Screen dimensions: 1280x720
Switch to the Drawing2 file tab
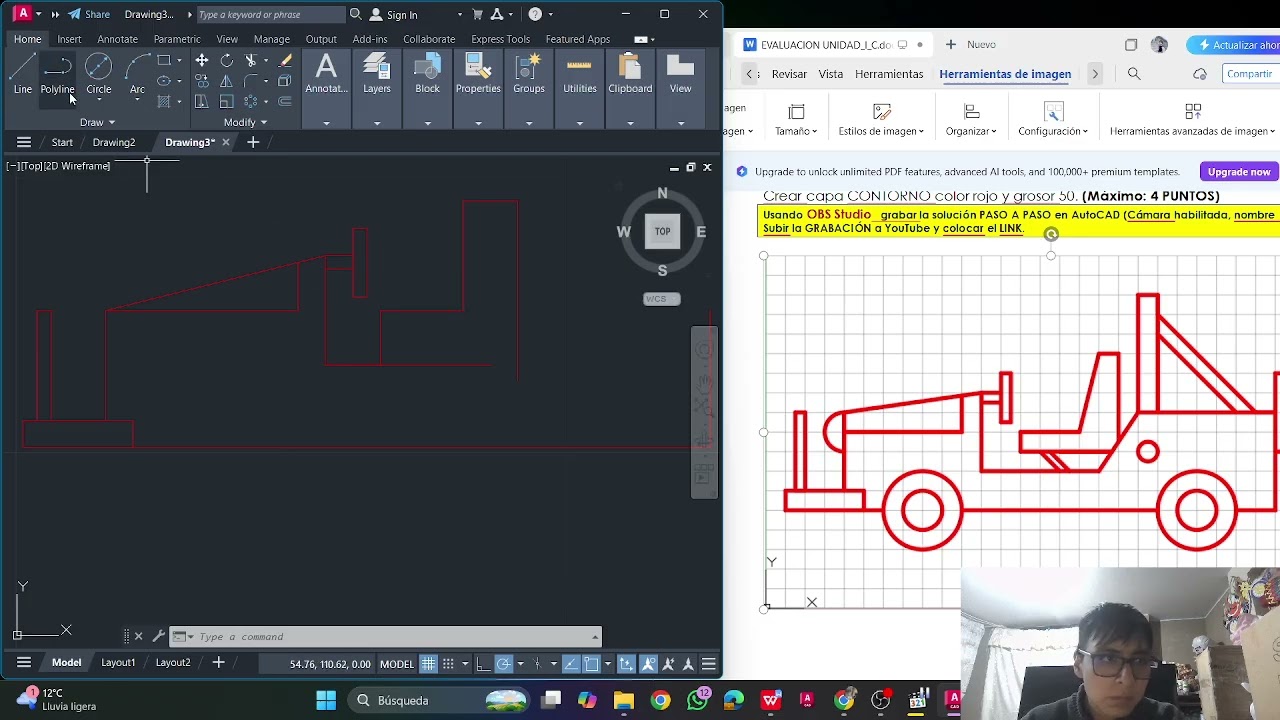[x=114, y=142]
